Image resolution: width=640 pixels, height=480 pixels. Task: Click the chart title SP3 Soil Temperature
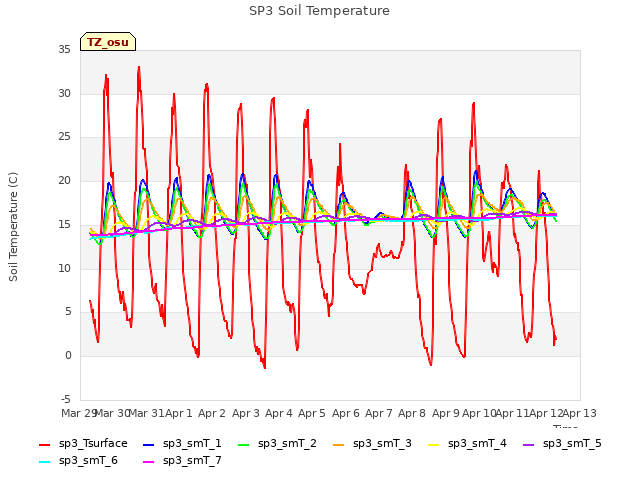(x=320, y=11)
